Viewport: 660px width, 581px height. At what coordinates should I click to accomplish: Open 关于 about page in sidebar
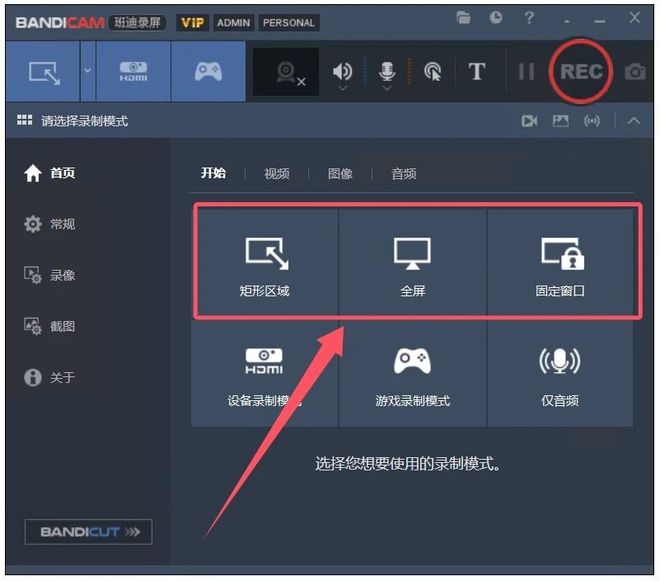tap(50, 377)
